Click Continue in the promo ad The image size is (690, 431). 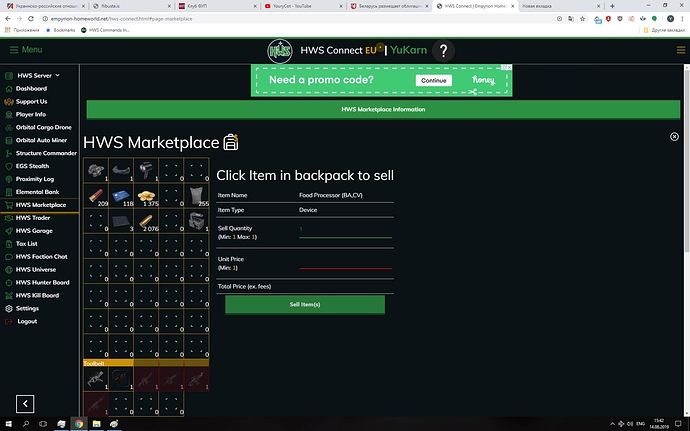pyautogui.click(x=433, y=81)
